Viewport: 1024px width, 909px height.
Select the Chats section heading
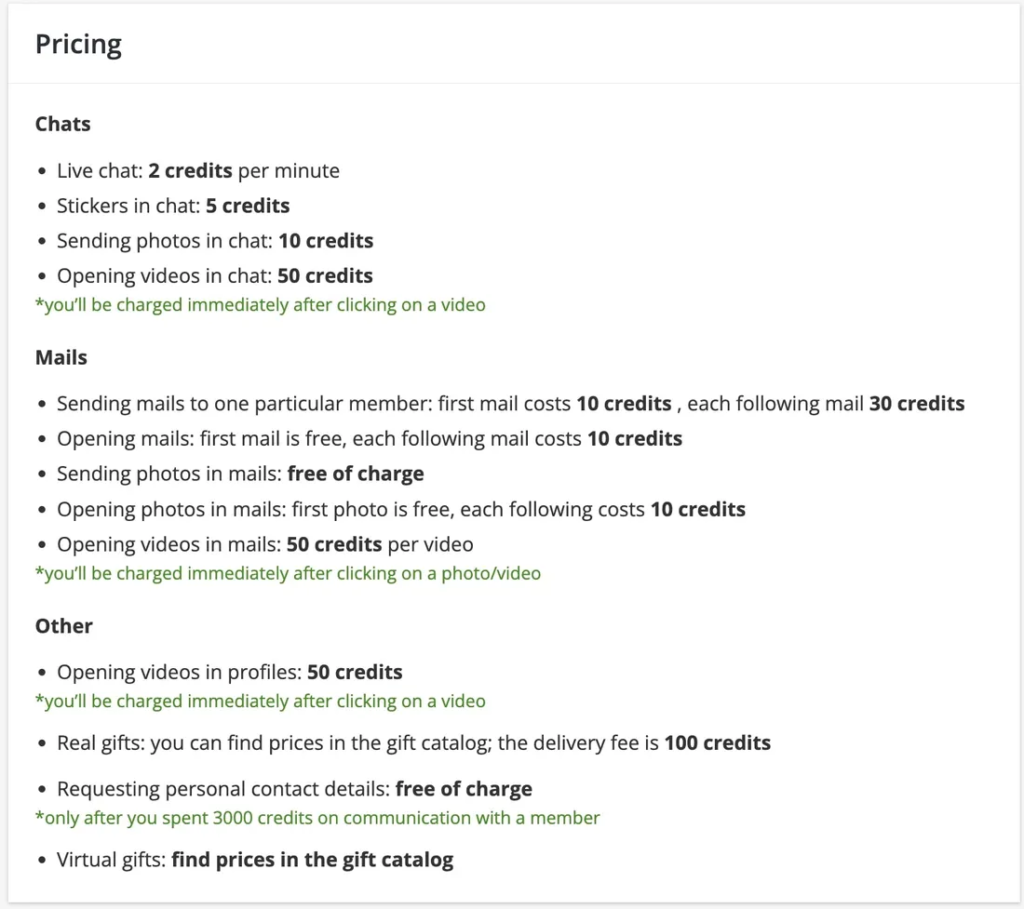coord(63,124)
